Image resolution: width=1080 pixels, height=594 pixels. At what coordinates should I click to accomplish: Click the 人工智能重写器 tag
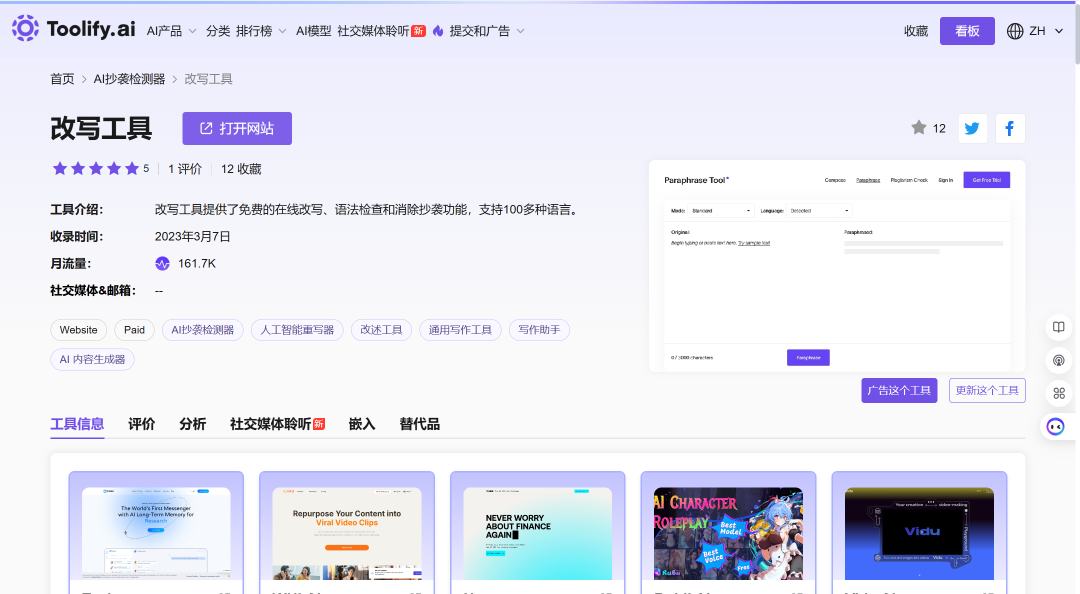pos(297,330)
